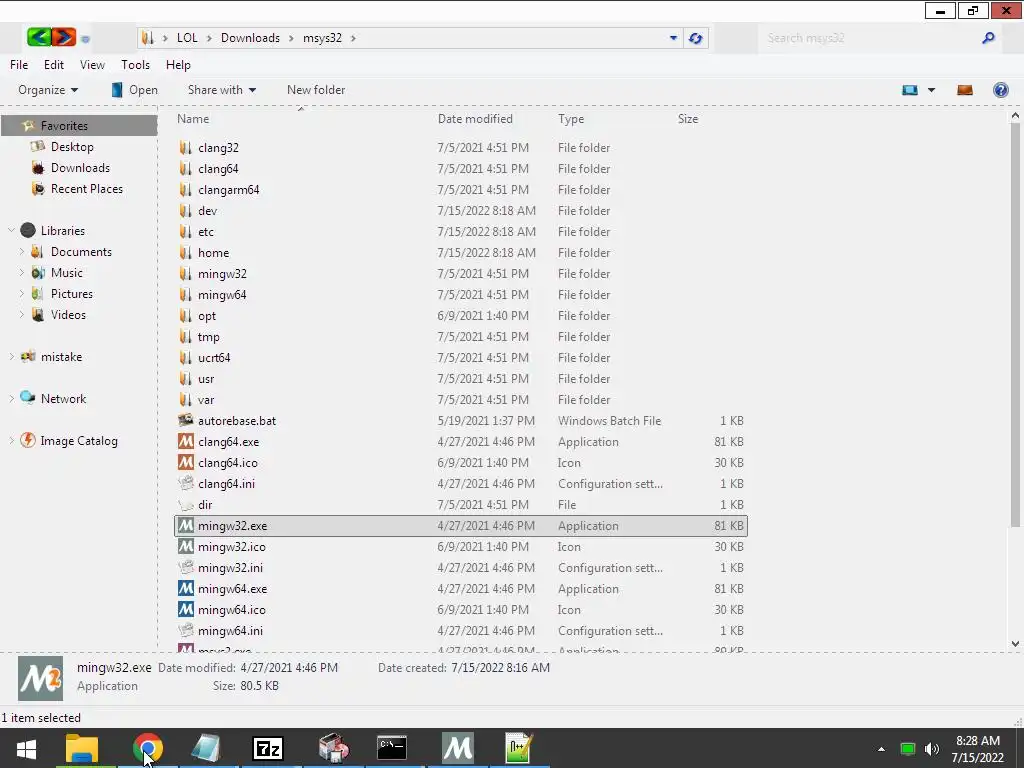Image resolution: width=1024 pixels, height=768 pixels.
Task: Click the Windows Start button
Action: point(26,749)
